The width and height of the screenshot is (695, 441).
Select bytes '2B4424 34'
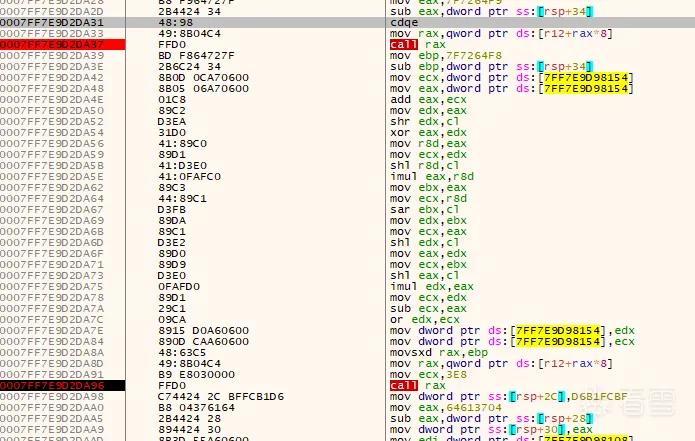point(189,12)
